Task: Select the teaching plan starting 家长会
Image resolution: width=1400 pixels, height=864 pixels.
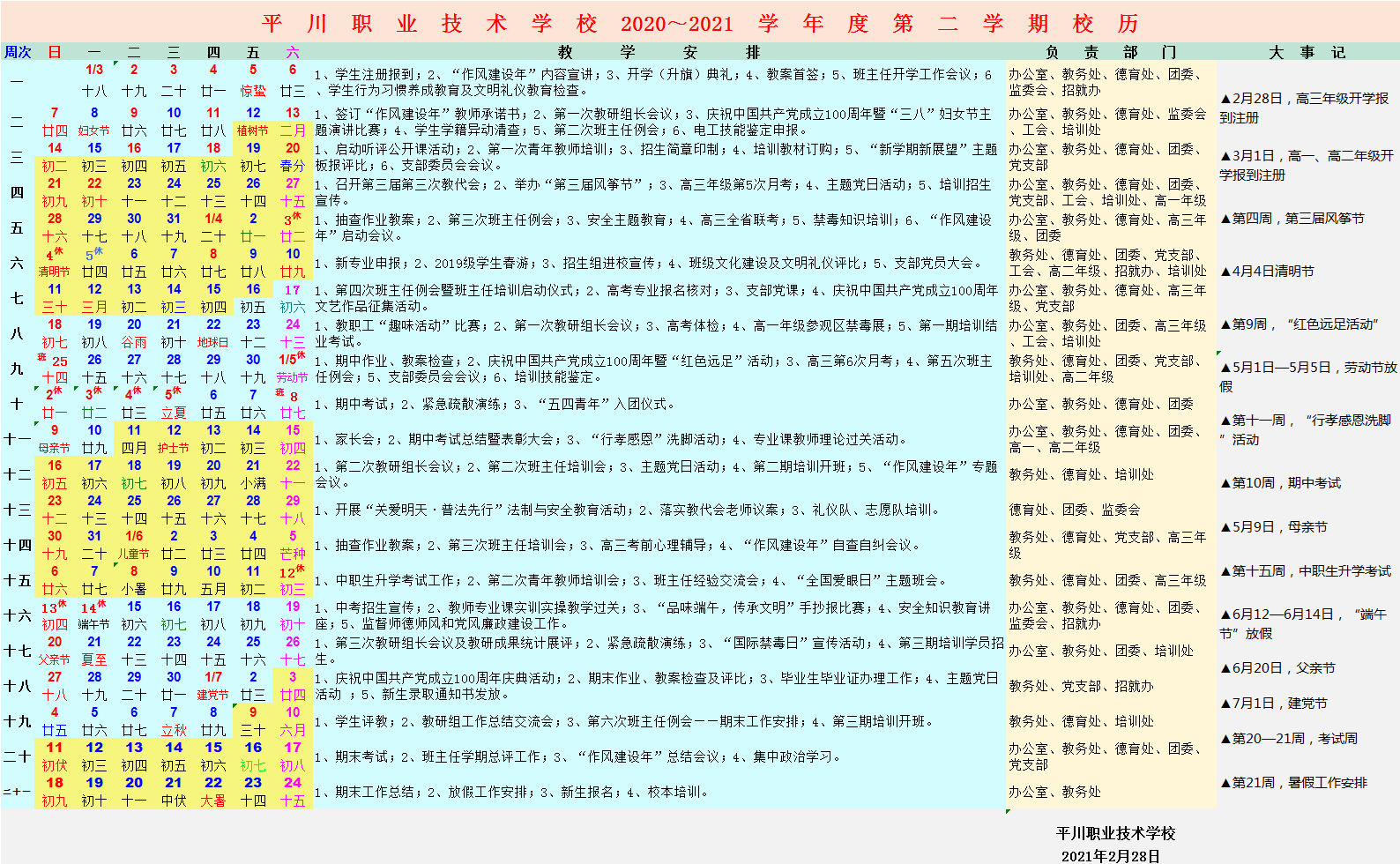Action: click(x=659, y=439)
